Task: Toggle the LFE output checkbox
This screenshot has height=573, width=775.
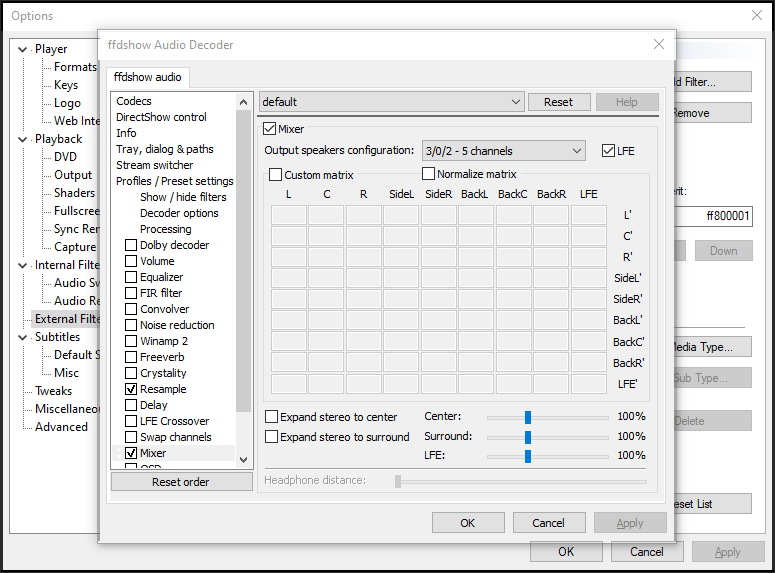Action: (x=608, y=151)
